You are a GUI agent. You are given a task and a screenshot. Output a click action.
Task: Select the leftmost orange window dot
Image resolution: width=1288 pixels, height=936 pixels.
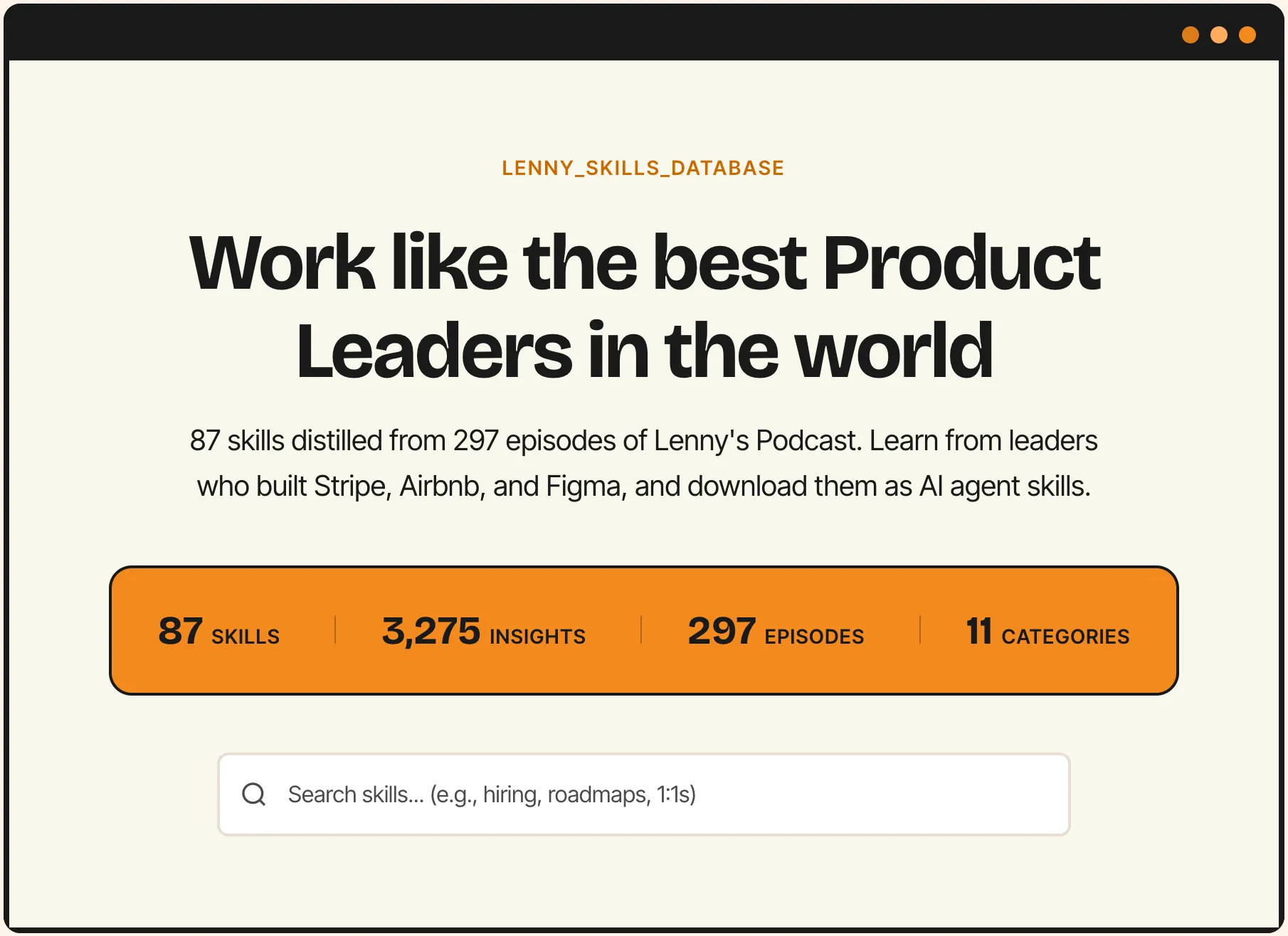click(1189, 34)
